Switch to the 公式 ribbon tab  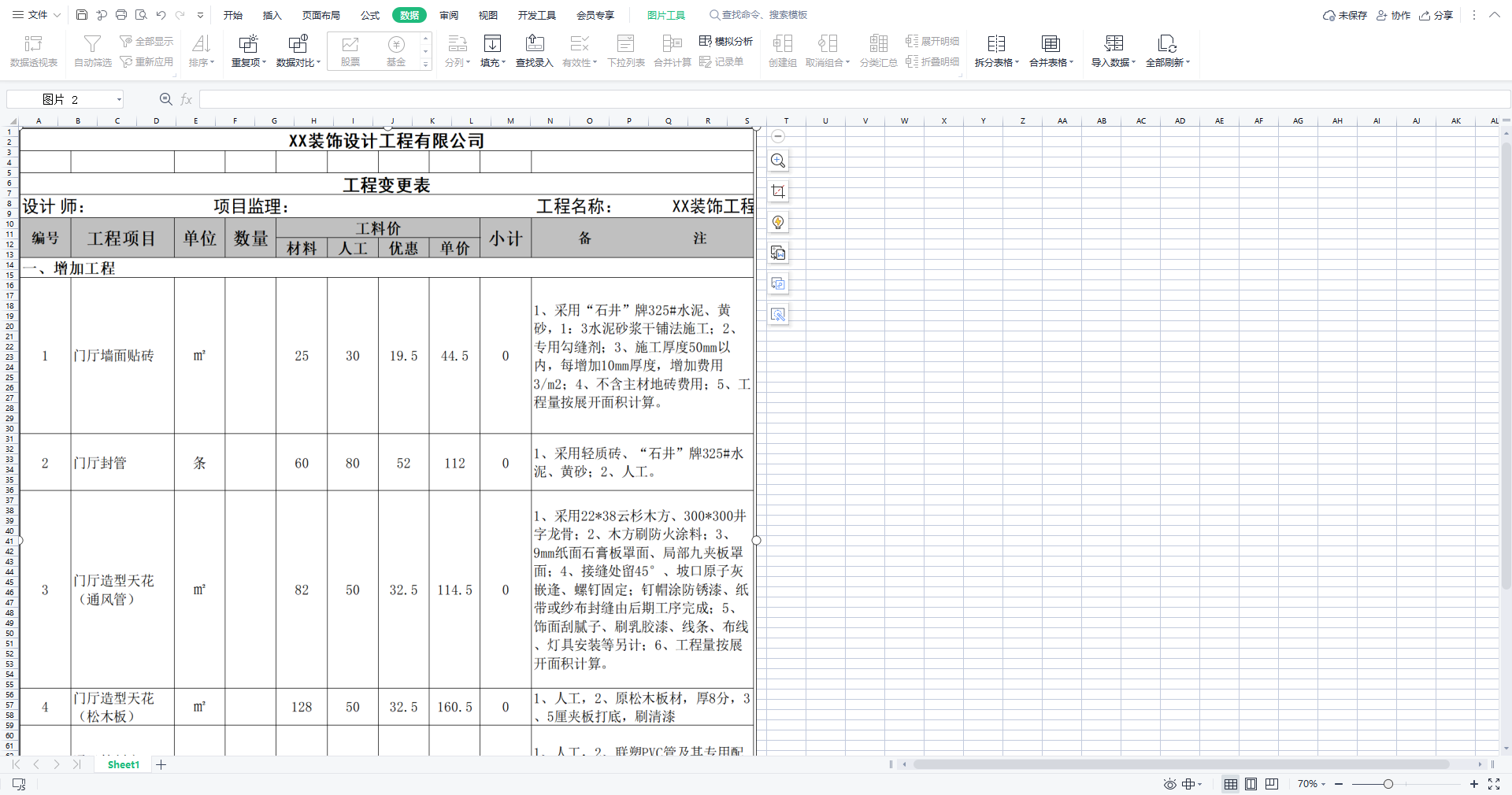point(369,14)
